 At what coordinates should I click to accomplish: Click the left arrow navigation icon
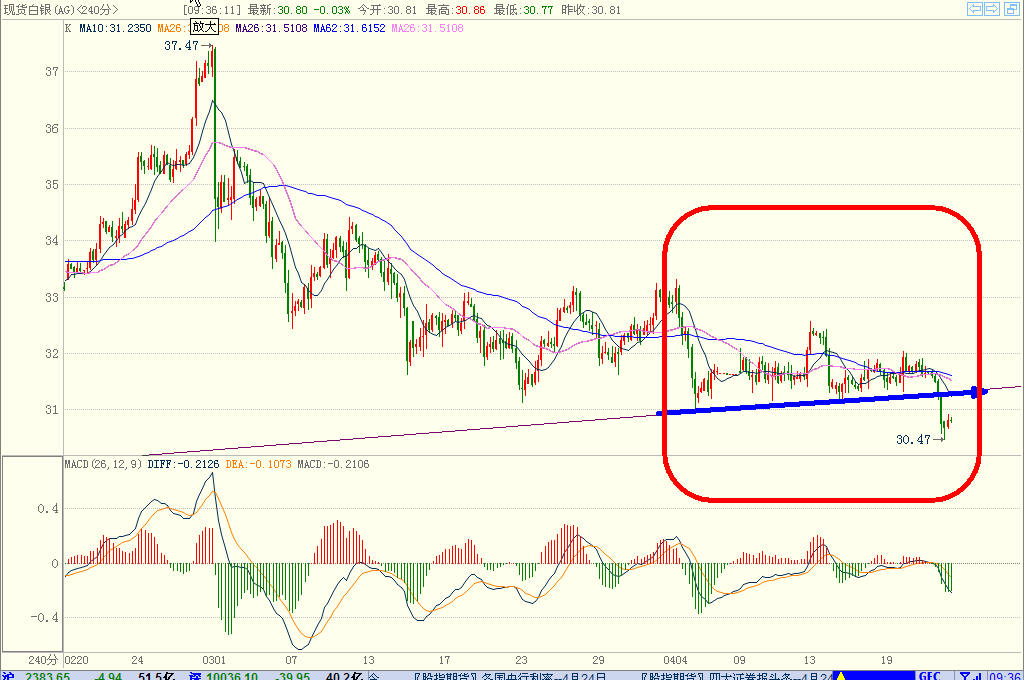(974, 8)
